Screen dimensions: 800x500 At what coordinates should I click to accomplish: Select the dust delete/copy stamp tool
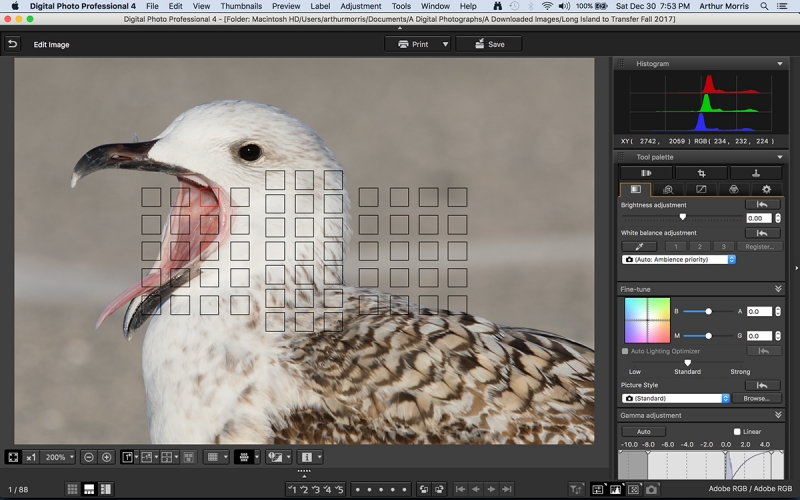pos(756,173)
